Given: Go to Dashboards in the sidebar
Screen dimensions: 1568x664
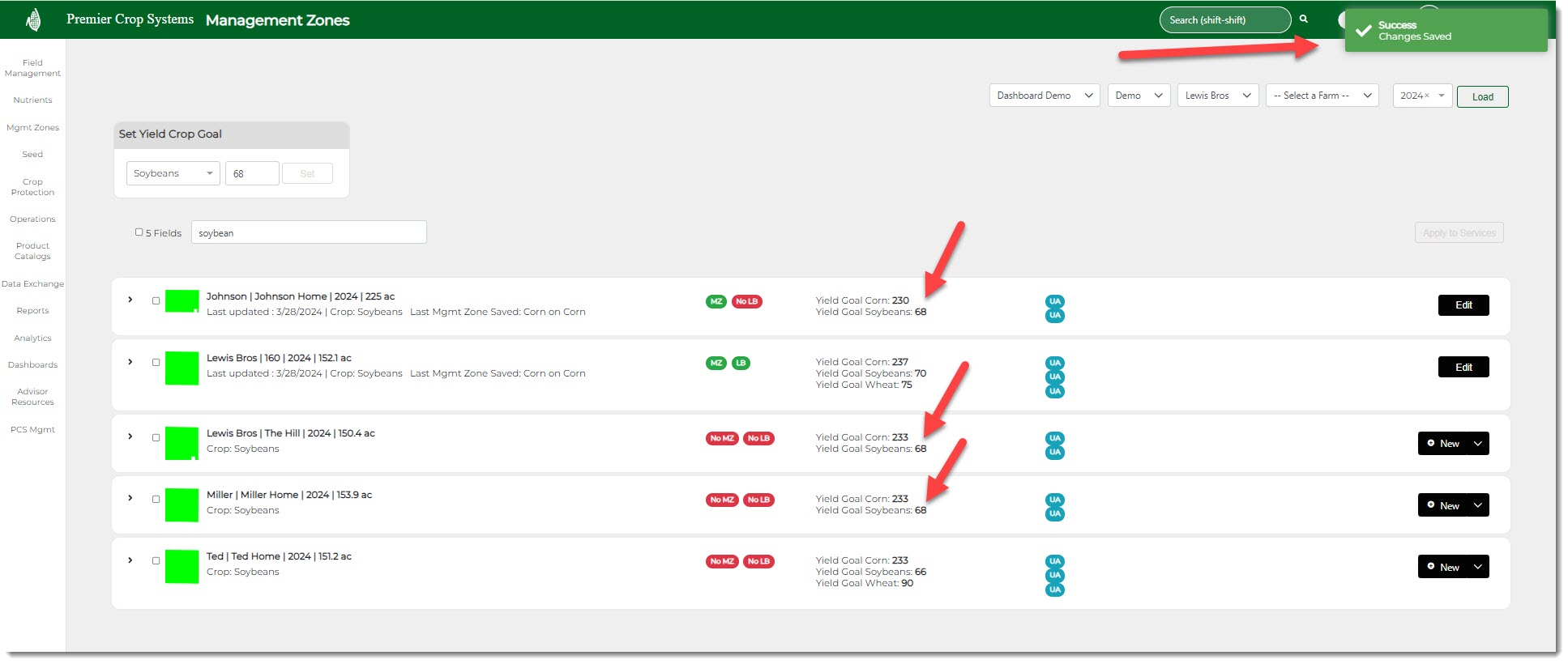Looking at the screenshot, I should pos(32,365).
